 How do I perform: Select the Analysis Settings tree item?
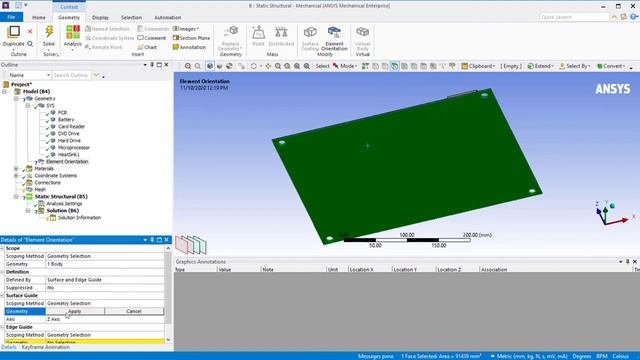64,204
